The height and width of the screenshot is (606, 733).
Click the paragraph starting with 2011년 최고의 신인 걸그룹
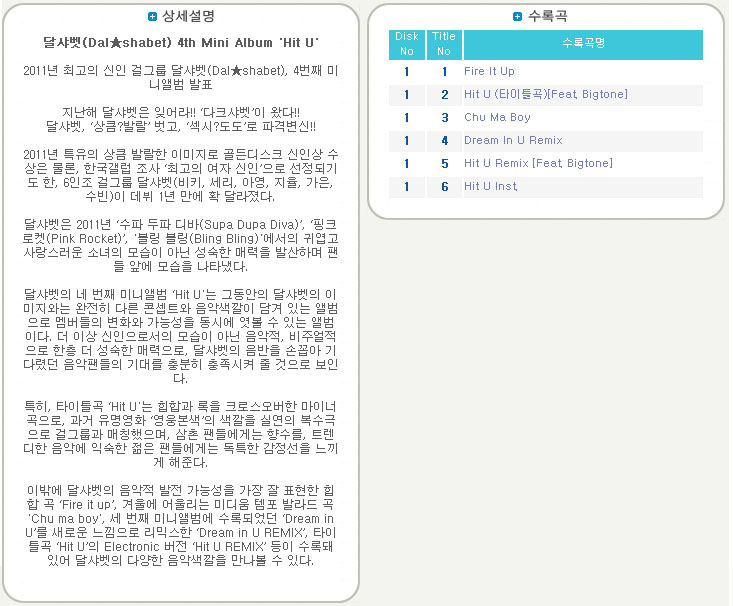180,78
